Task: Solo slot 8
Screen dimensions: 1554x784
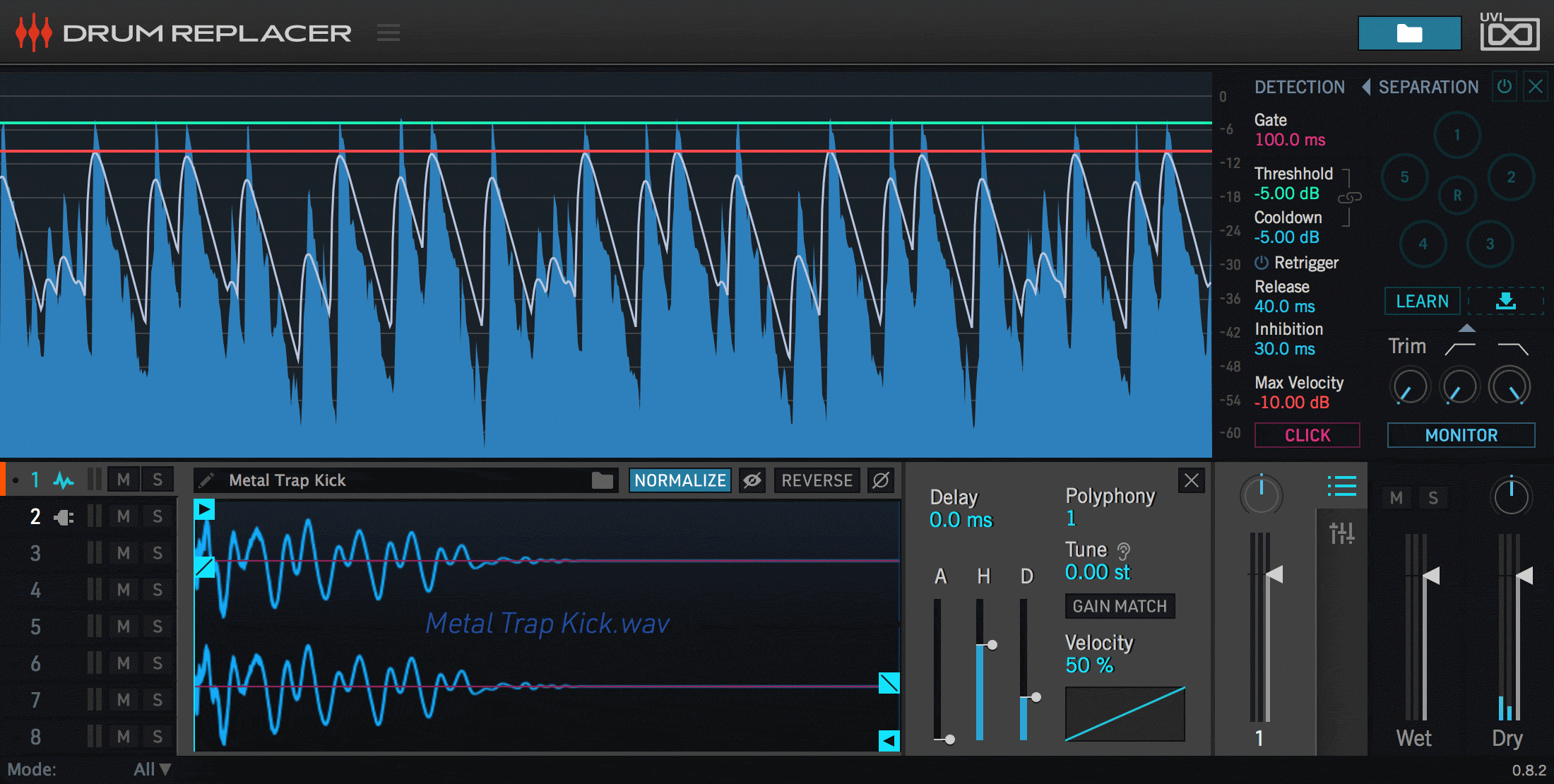Action: coord(158,737)
